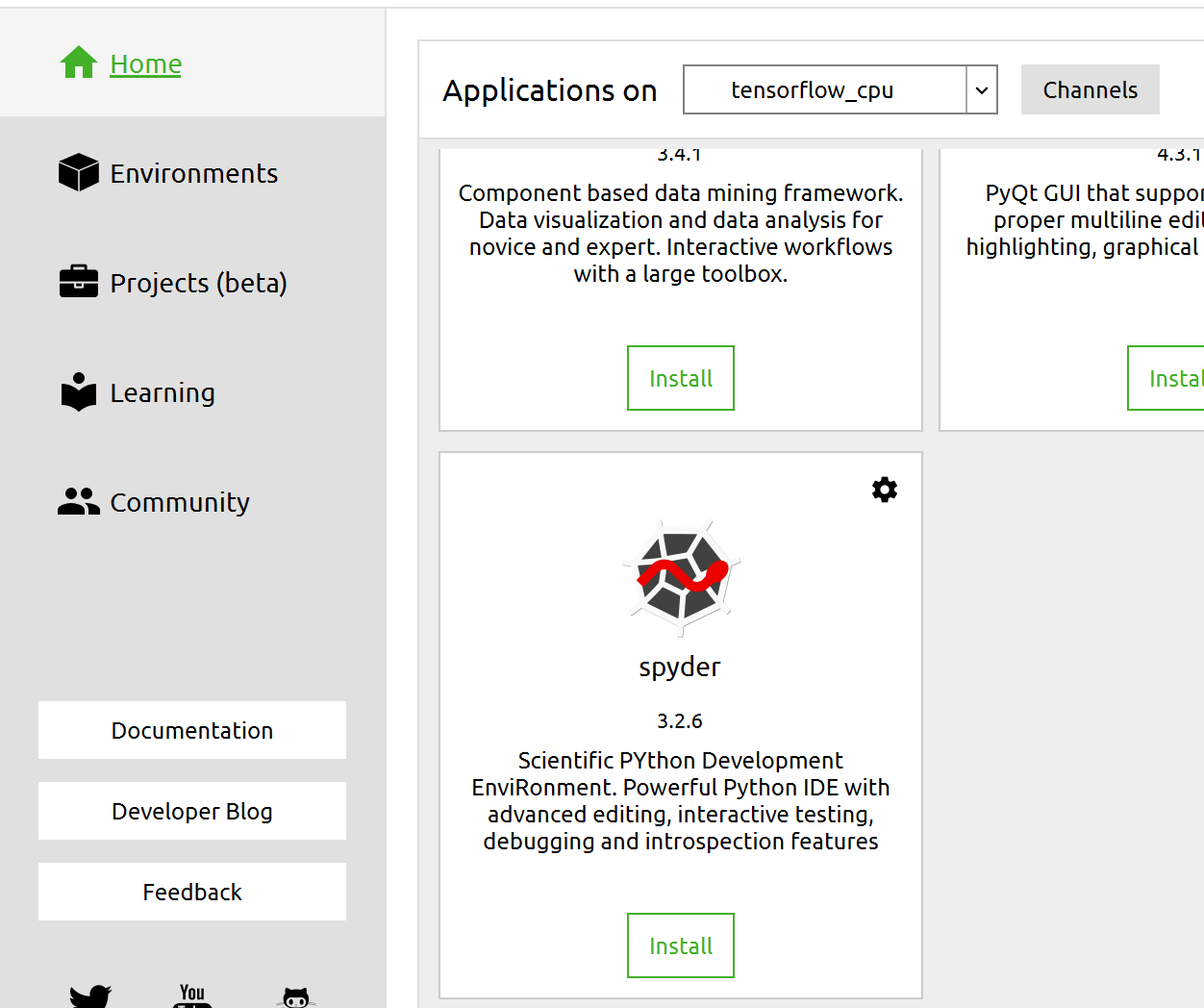Click the Applications on heading
Viewport: 1204px width, 1008px height.
click(x=550, y=90)
